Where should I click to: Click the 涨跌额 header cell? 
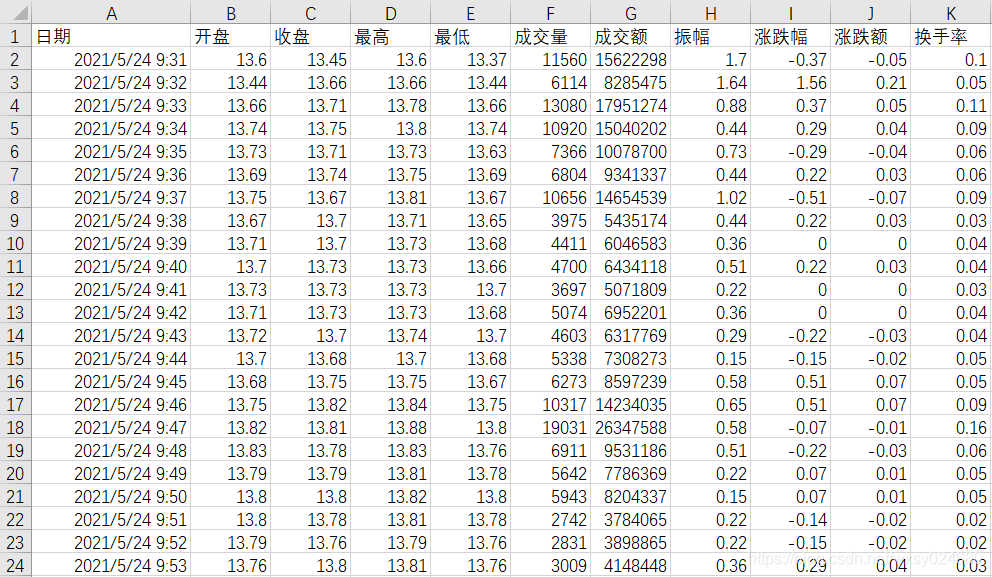[871, 37]
